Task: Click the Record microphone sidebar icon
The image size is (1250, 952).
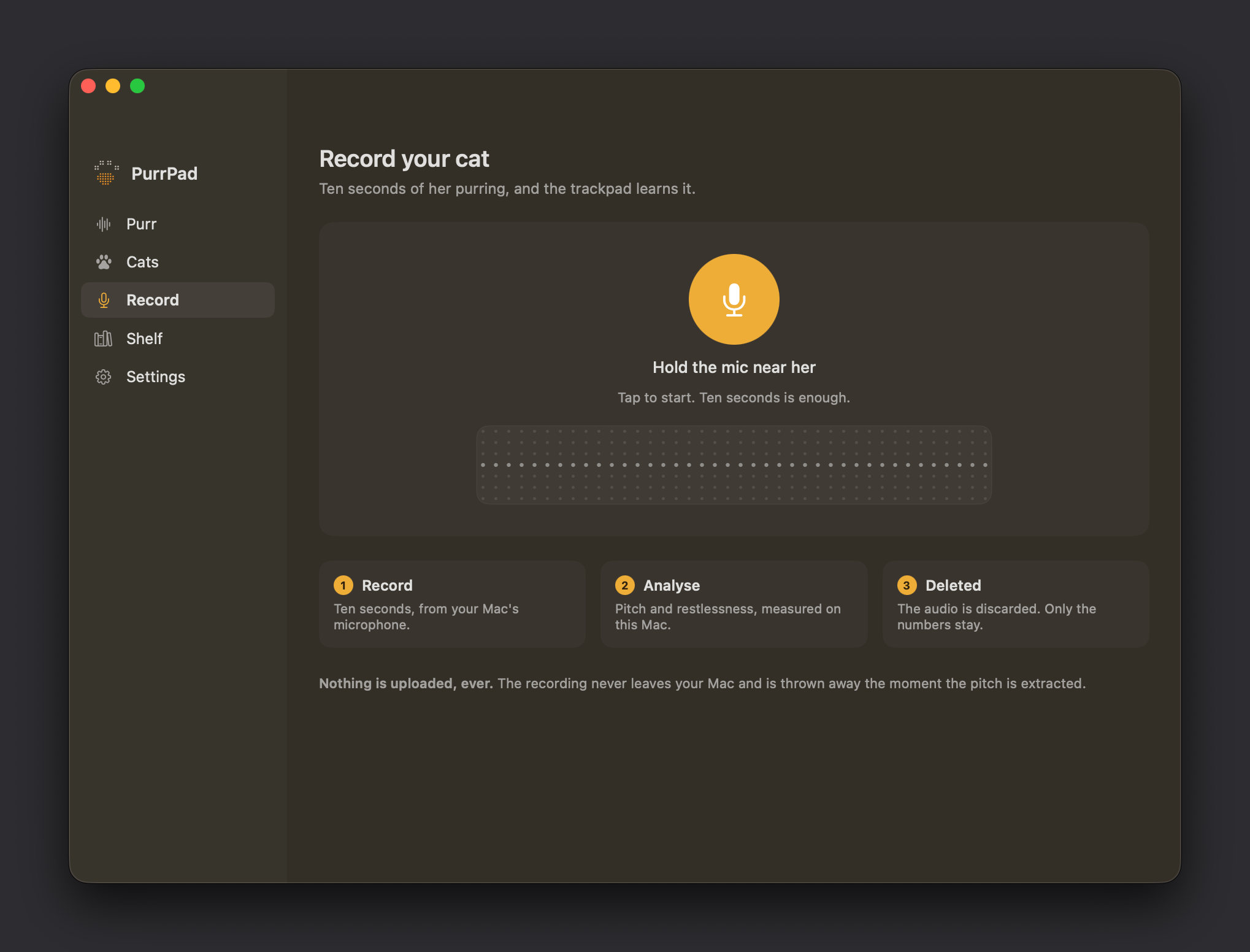Action: [104, 300]
